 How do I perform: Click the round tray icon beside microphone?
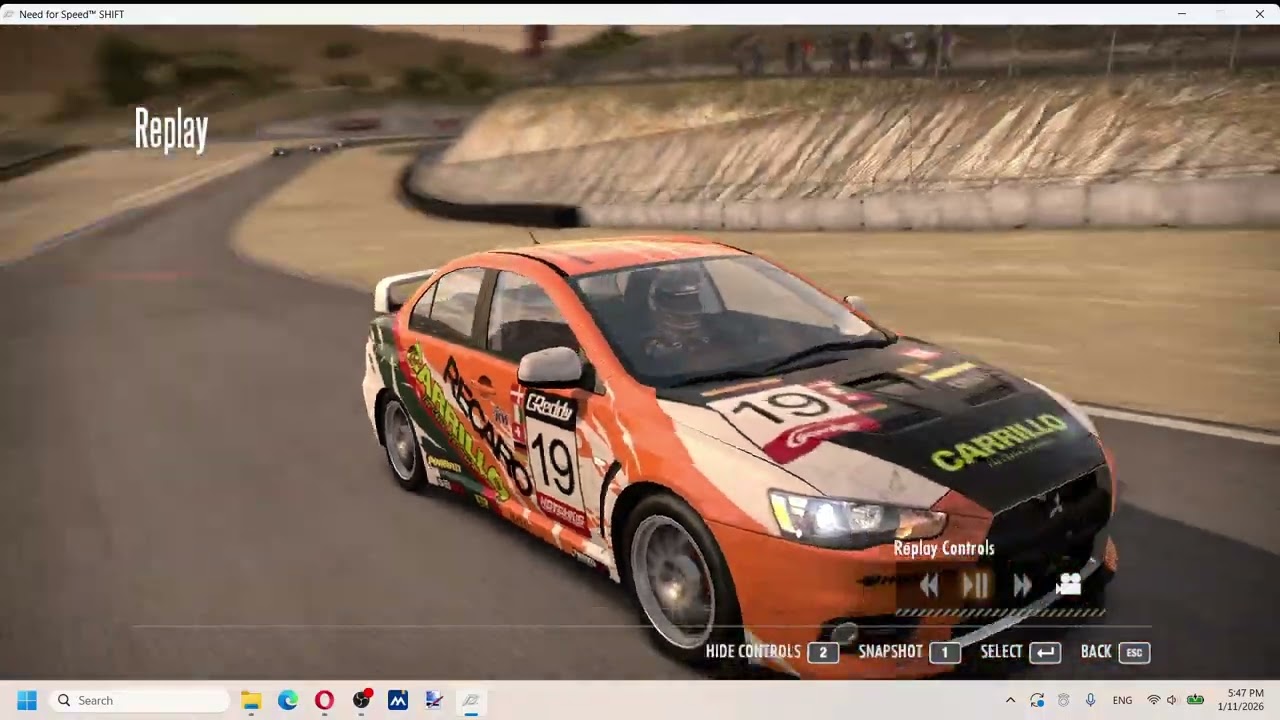click(1064, 700)
